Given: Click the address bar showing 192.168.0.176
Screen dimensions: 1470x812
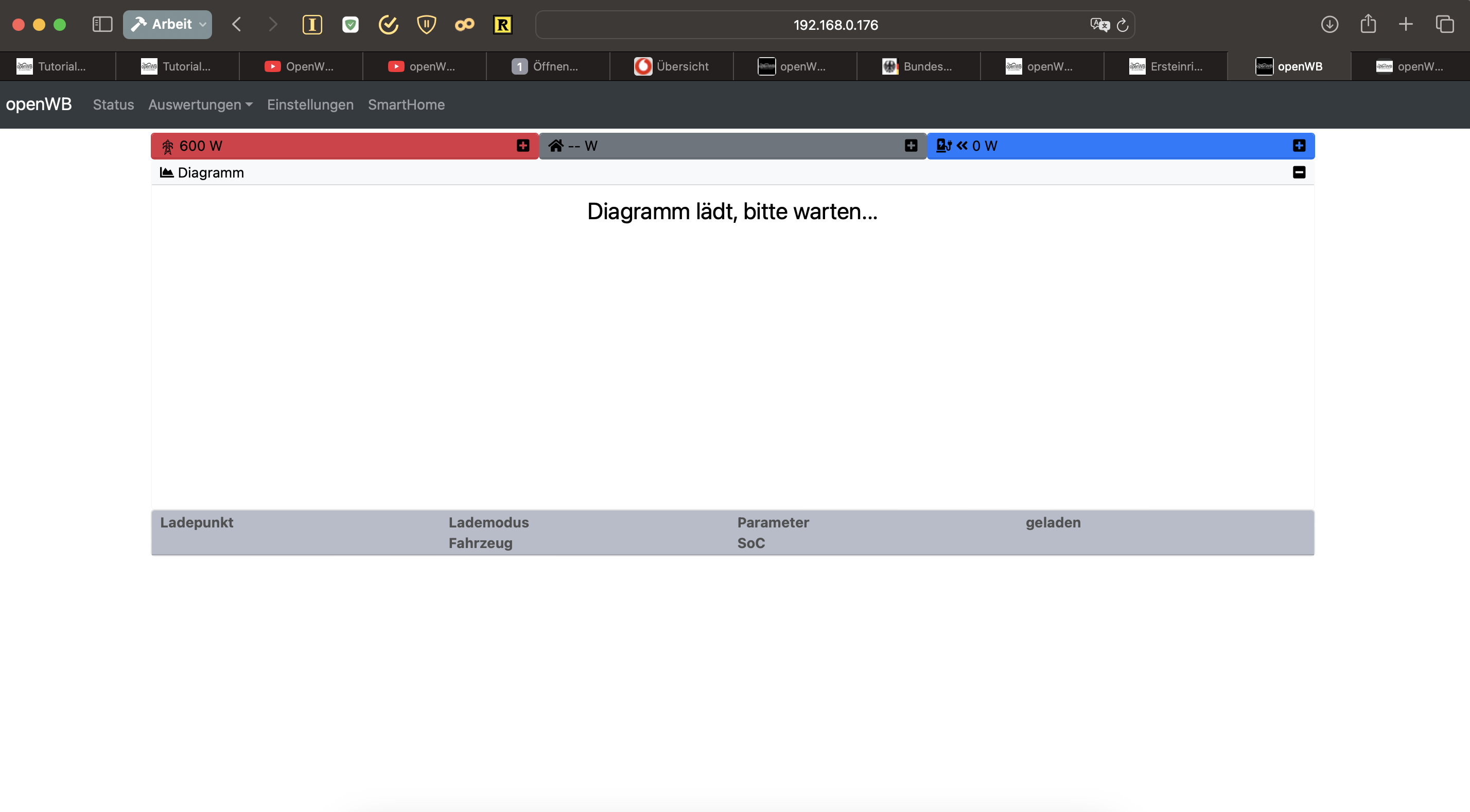Looking at the screenshot, I should coord(835,25).
